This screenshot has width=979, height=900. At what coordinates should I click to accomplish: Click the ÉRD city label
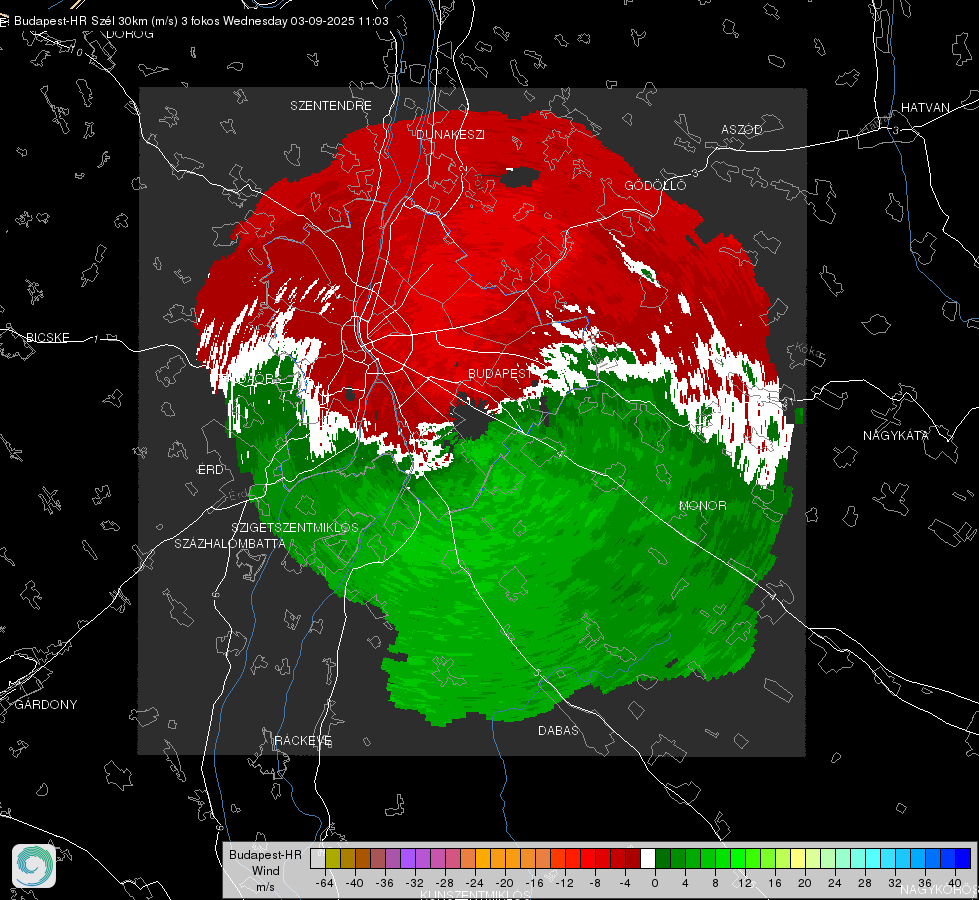click(210, 470)
